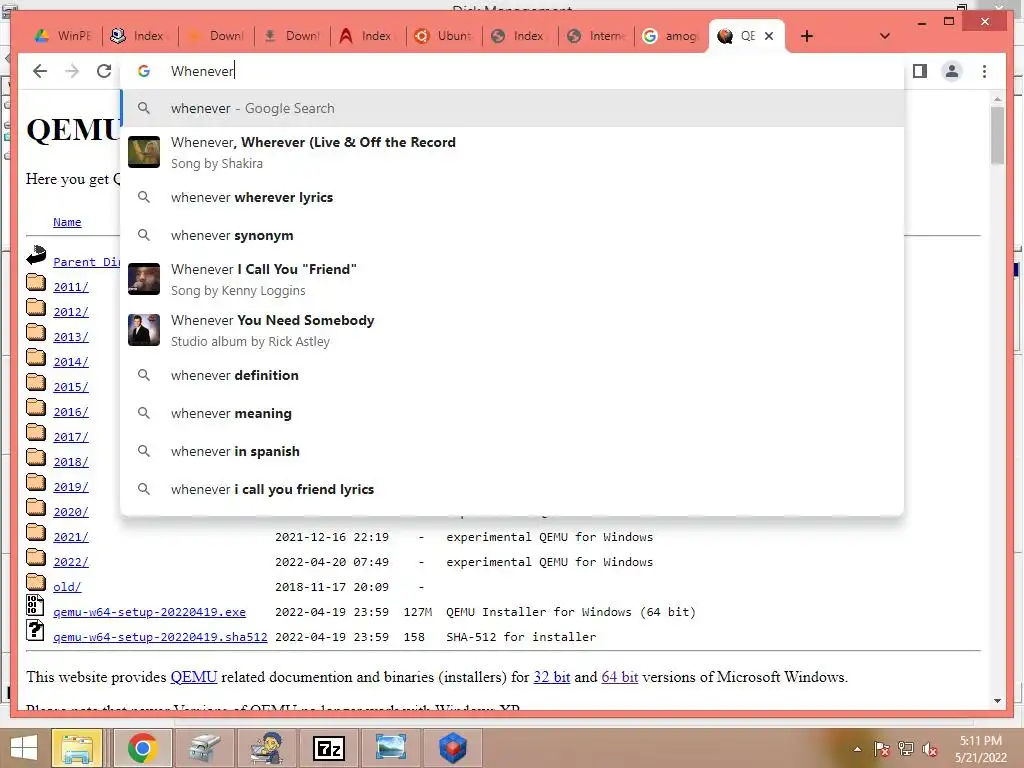Reload the page with the refresh icon
Image resolution: width=1024 pixels, height=768 pixels.
(104, 71)
